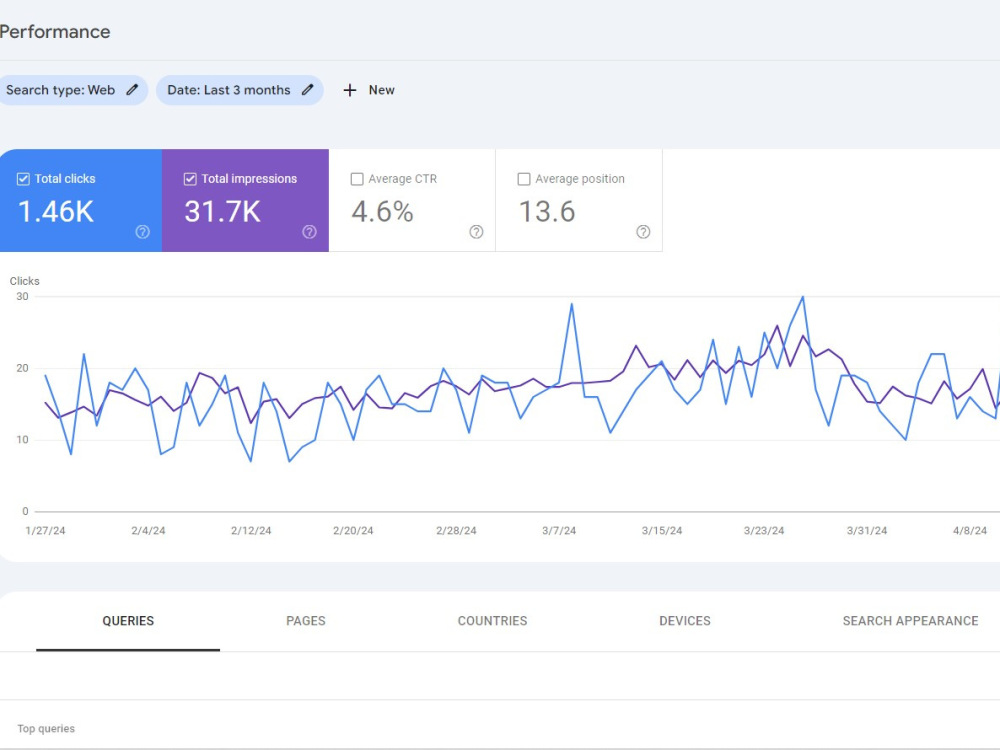Open help icon on Total clicks card
This screenshot has width=1000, height=750.
[143, 232]
